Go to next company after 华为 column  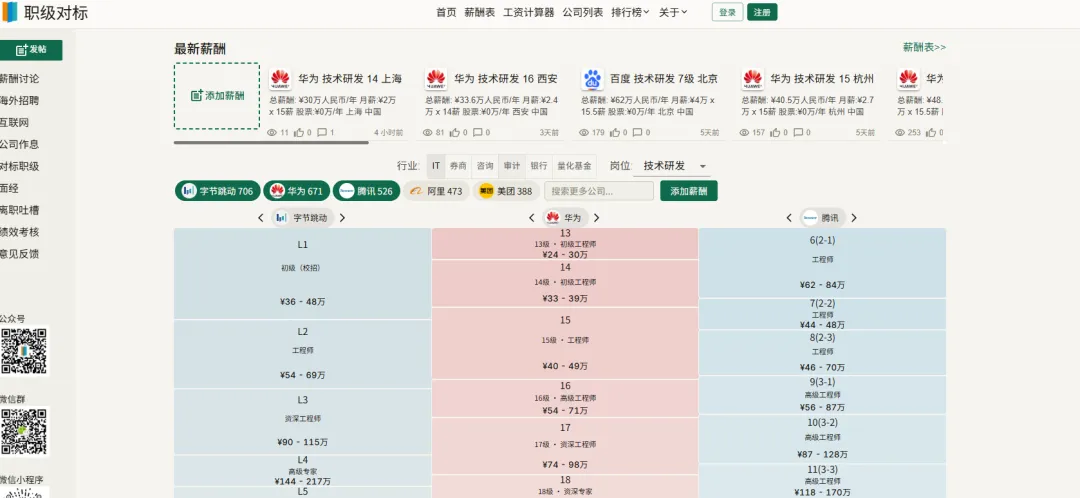coord(596,218)
